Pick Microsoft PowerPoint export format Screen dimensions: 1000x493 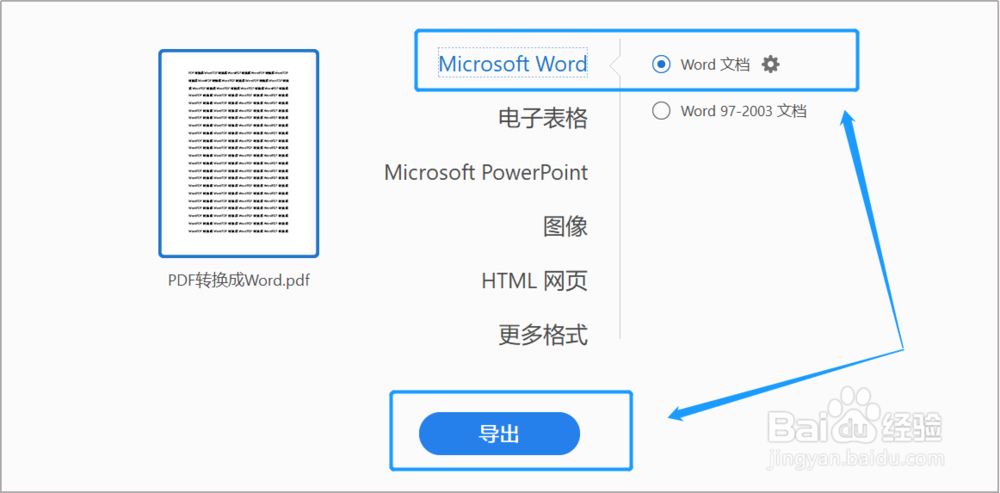point(486,172)
